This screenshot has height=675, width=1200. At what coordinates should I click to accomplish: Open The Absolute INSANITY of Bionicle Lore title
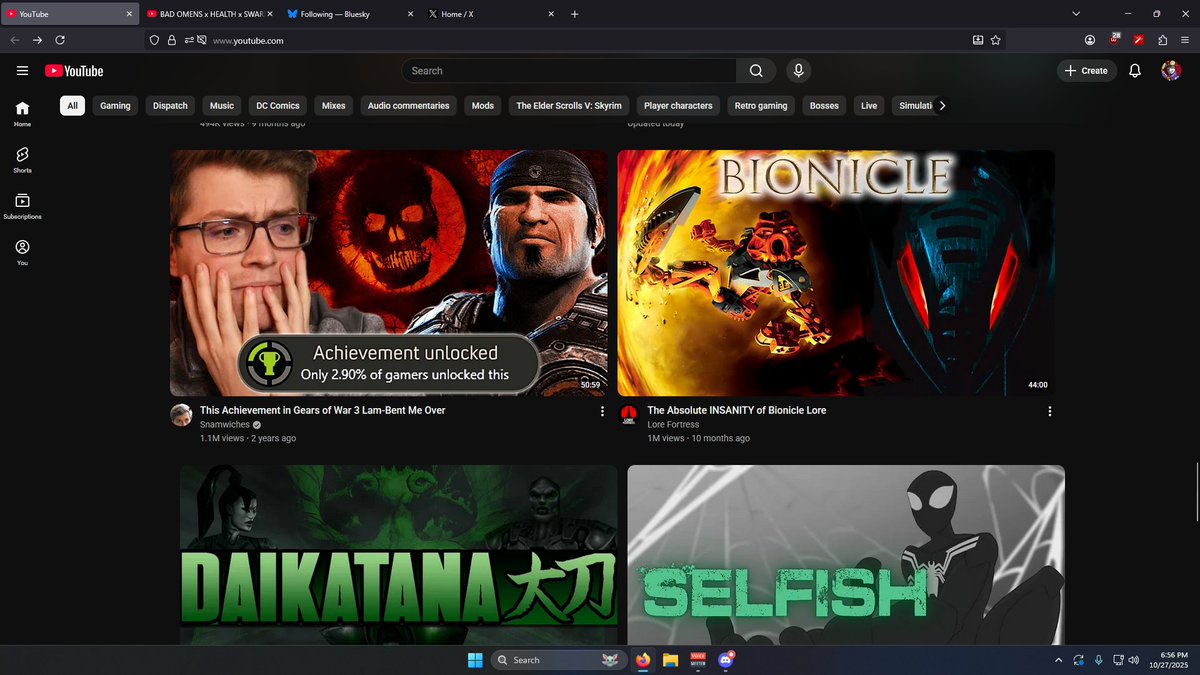tap(736, 410)
